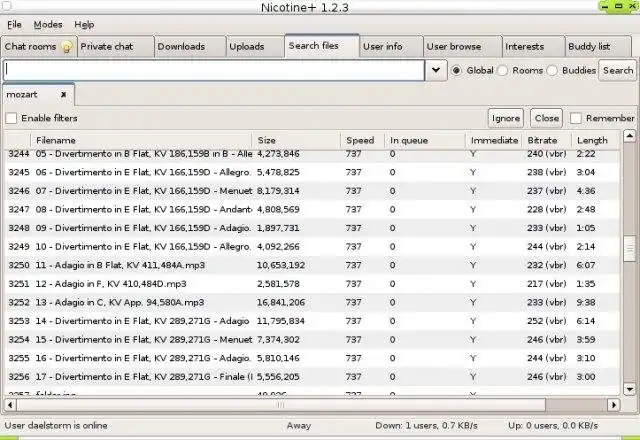
Task: Select row 3254 Divertimento KV 289,271G Menuet
Action: [313, 340]
